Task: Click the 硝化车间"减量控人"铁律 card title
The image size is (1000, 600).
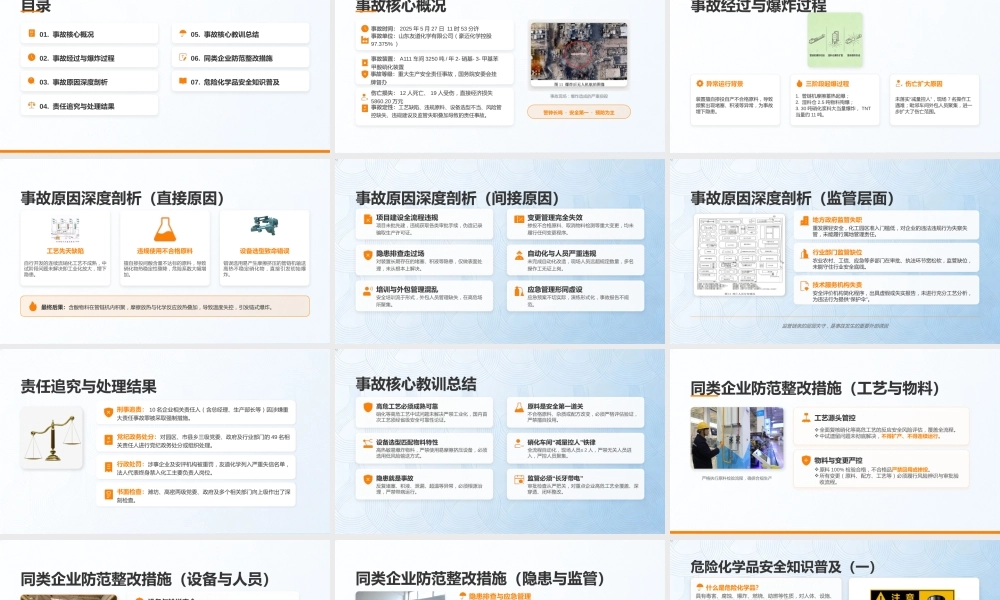Action: [x=561, y=443]
